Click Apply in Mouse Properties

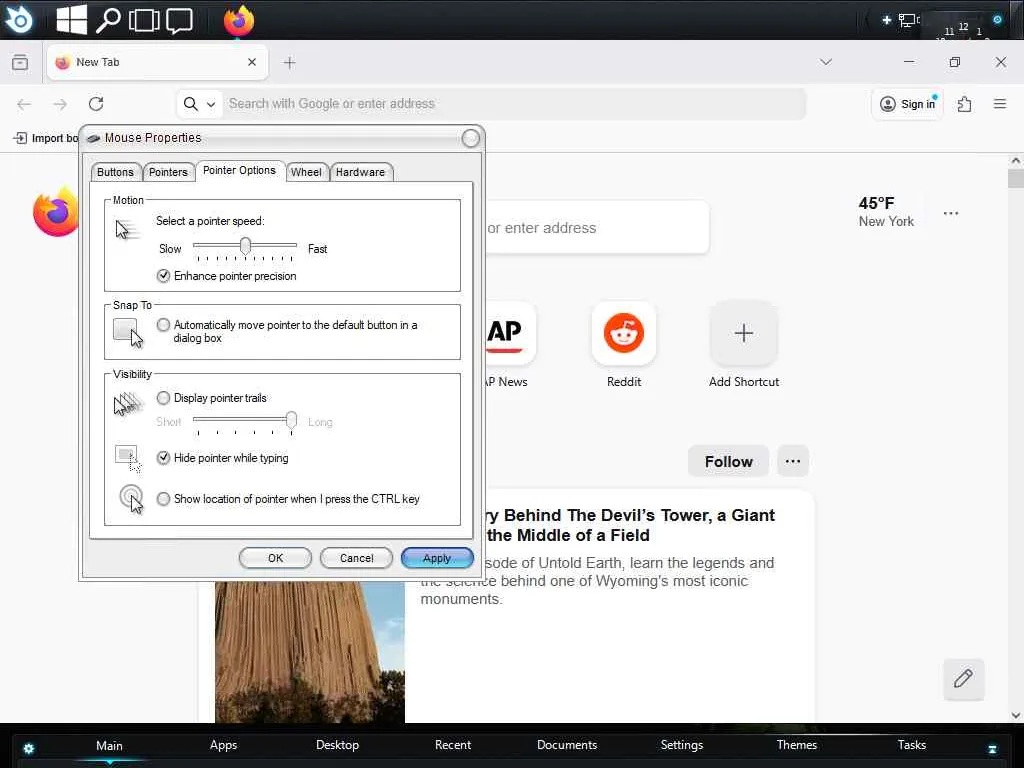(437, 558)
